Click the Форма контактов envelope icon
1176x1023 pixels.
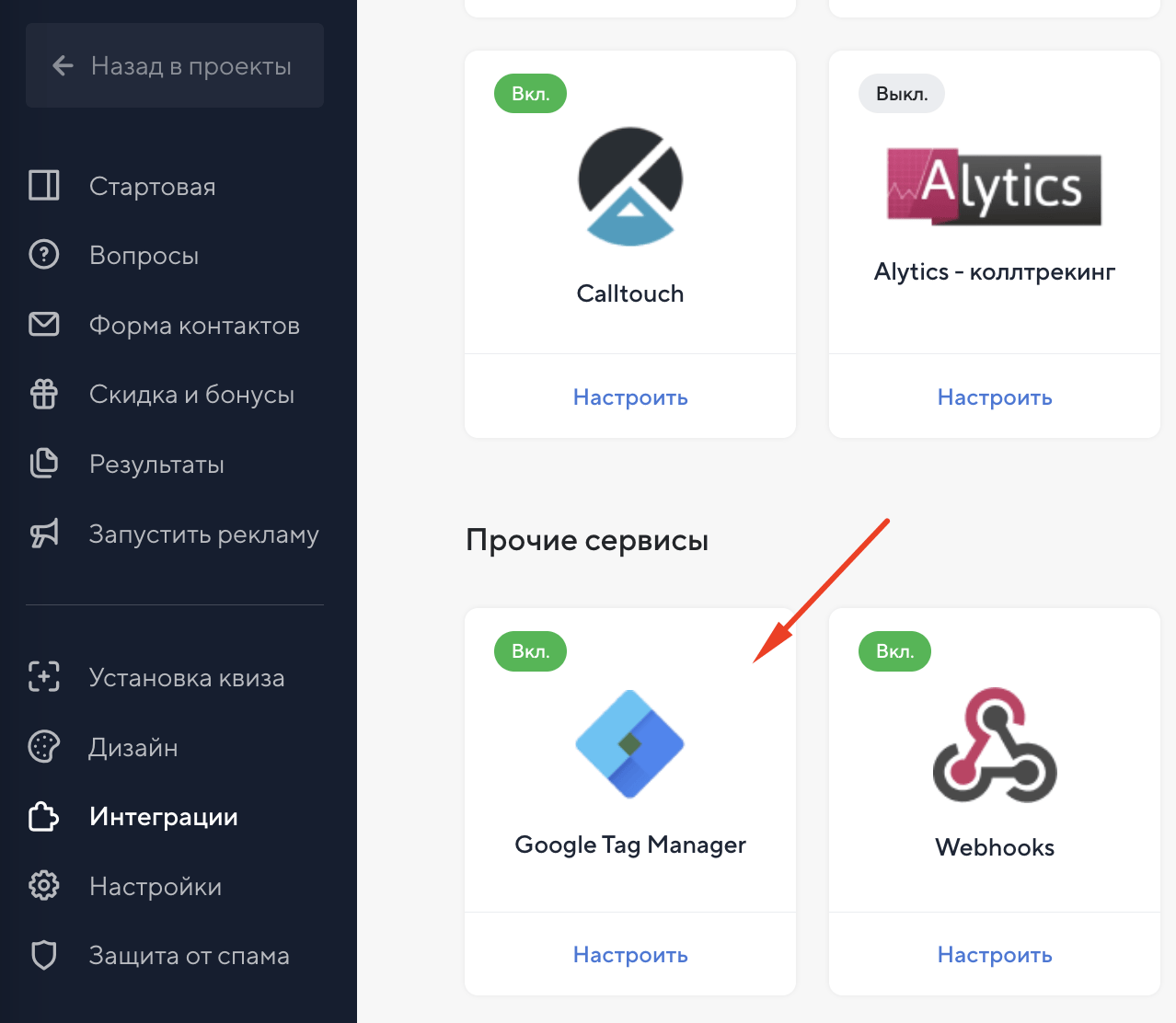pos(44,324)
